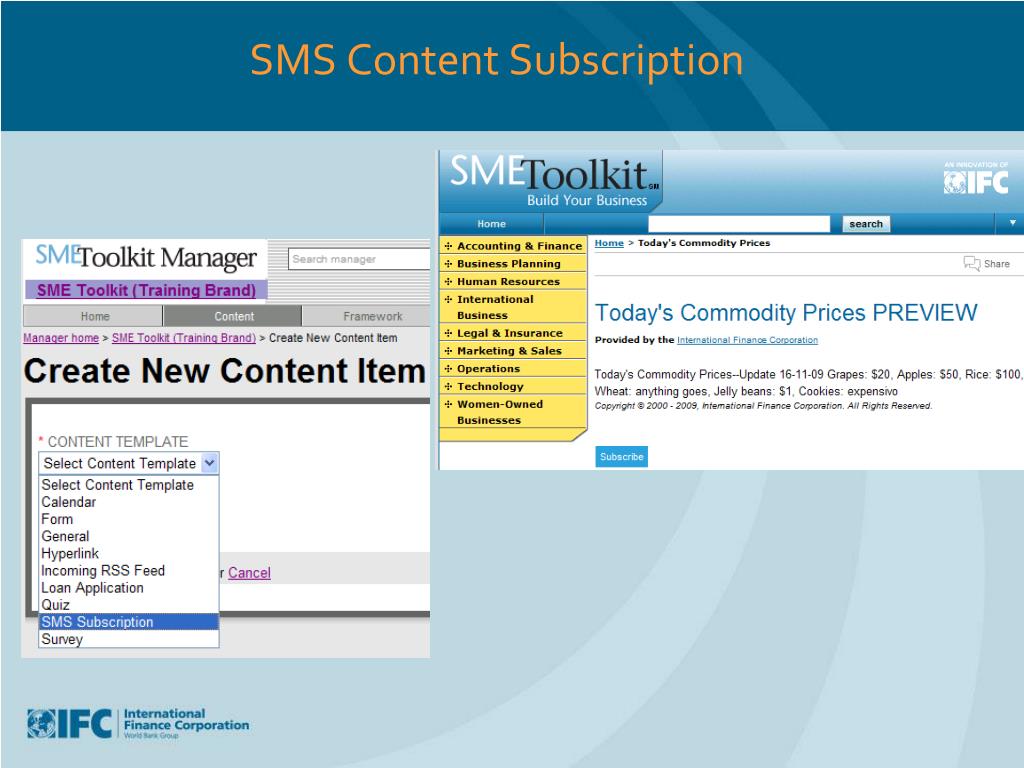The height and width of the screenshot is (768, 1024).
Task: Open the International Finance Corporation provider link
Action: coord(747,340)
